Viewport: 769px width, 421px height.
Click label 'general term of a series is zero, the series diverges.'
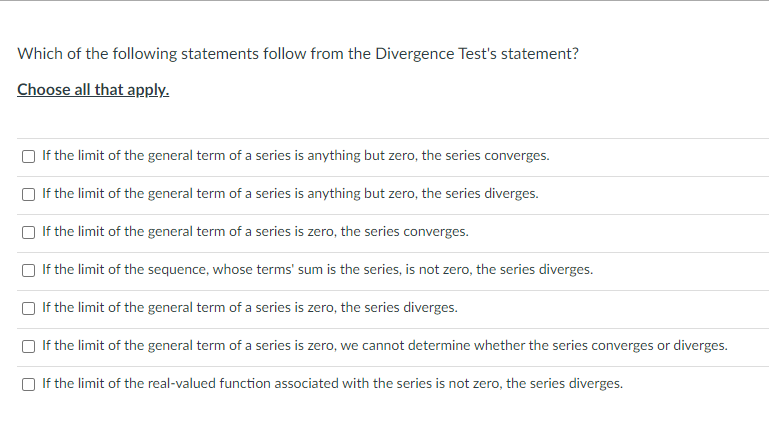pos(303,308)
